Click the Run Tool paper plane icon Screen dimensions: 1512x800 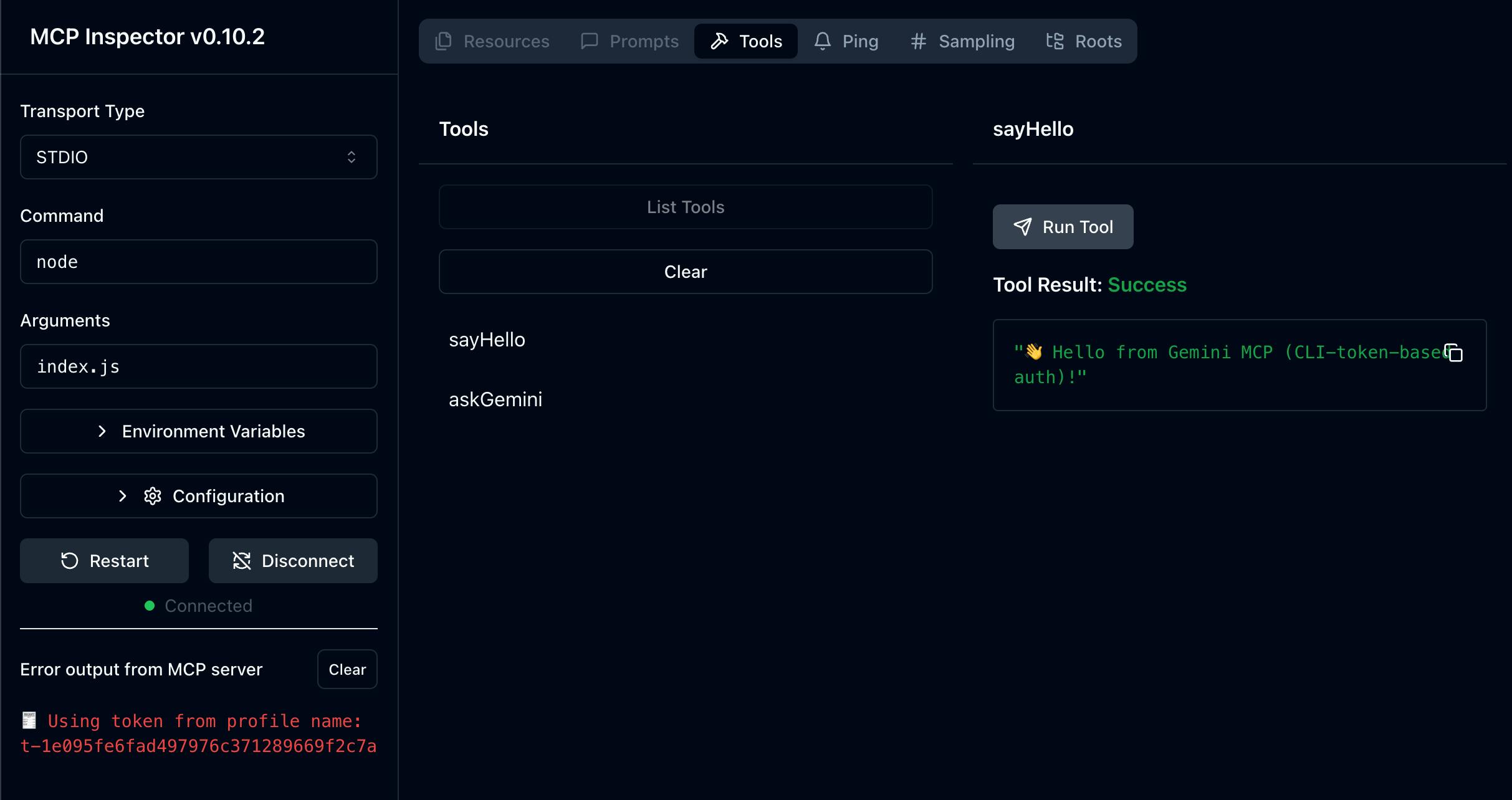coord(1022,226)
